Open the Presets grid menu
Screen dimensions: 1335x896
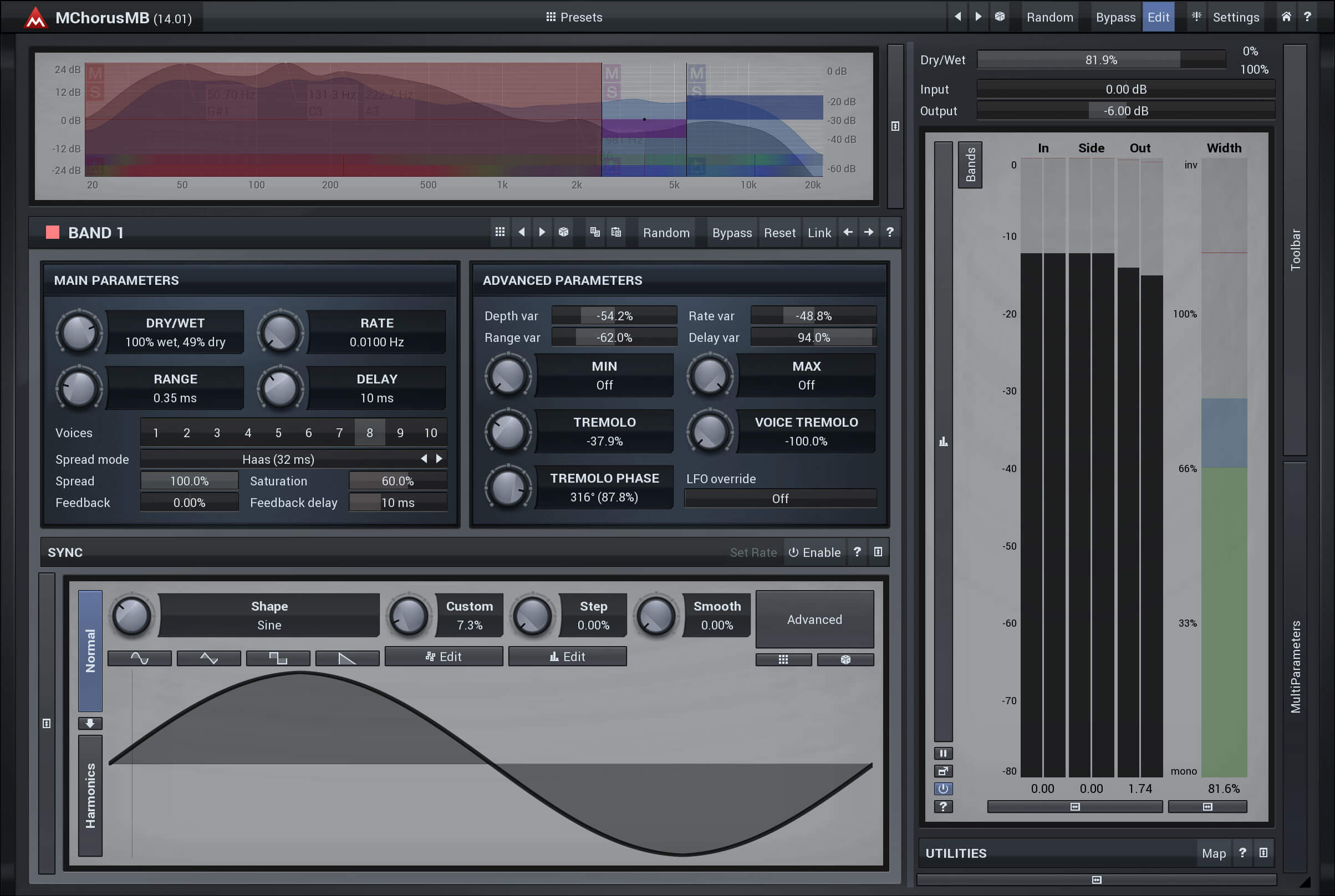pyautogui.click(x=574, y=17)
